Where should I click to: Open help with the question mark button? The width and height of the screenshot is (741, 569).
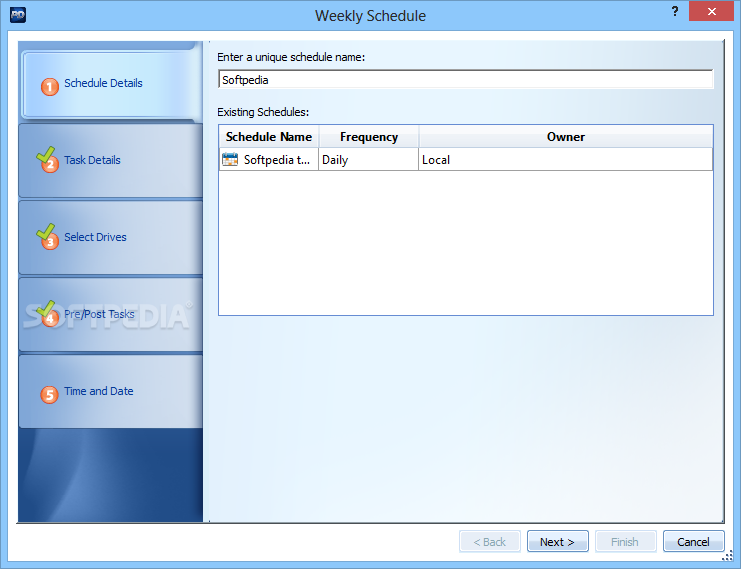pyautogui.click(x=675, y=11)
